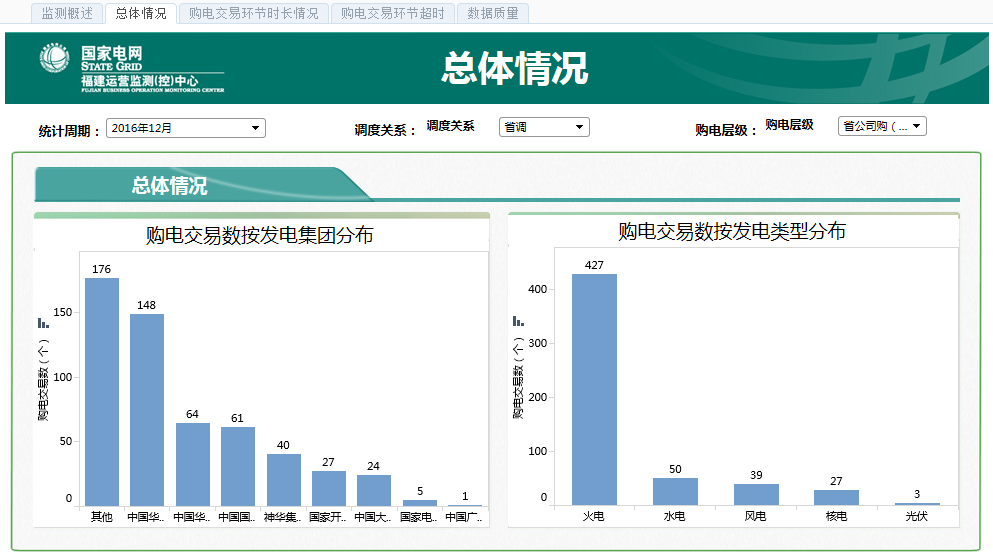The image size is (993, 555).
Task: Select the 购电交易环节时长情况 tab
Action: 254,14
